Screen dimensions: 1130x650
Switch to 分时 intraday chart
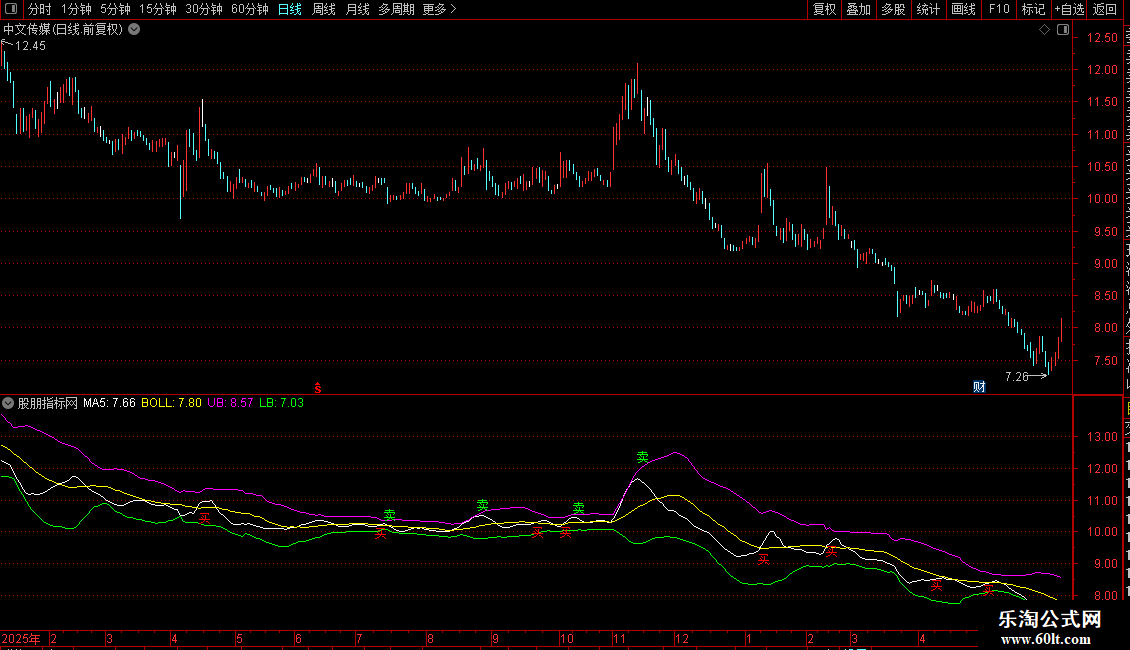[40, 9]
